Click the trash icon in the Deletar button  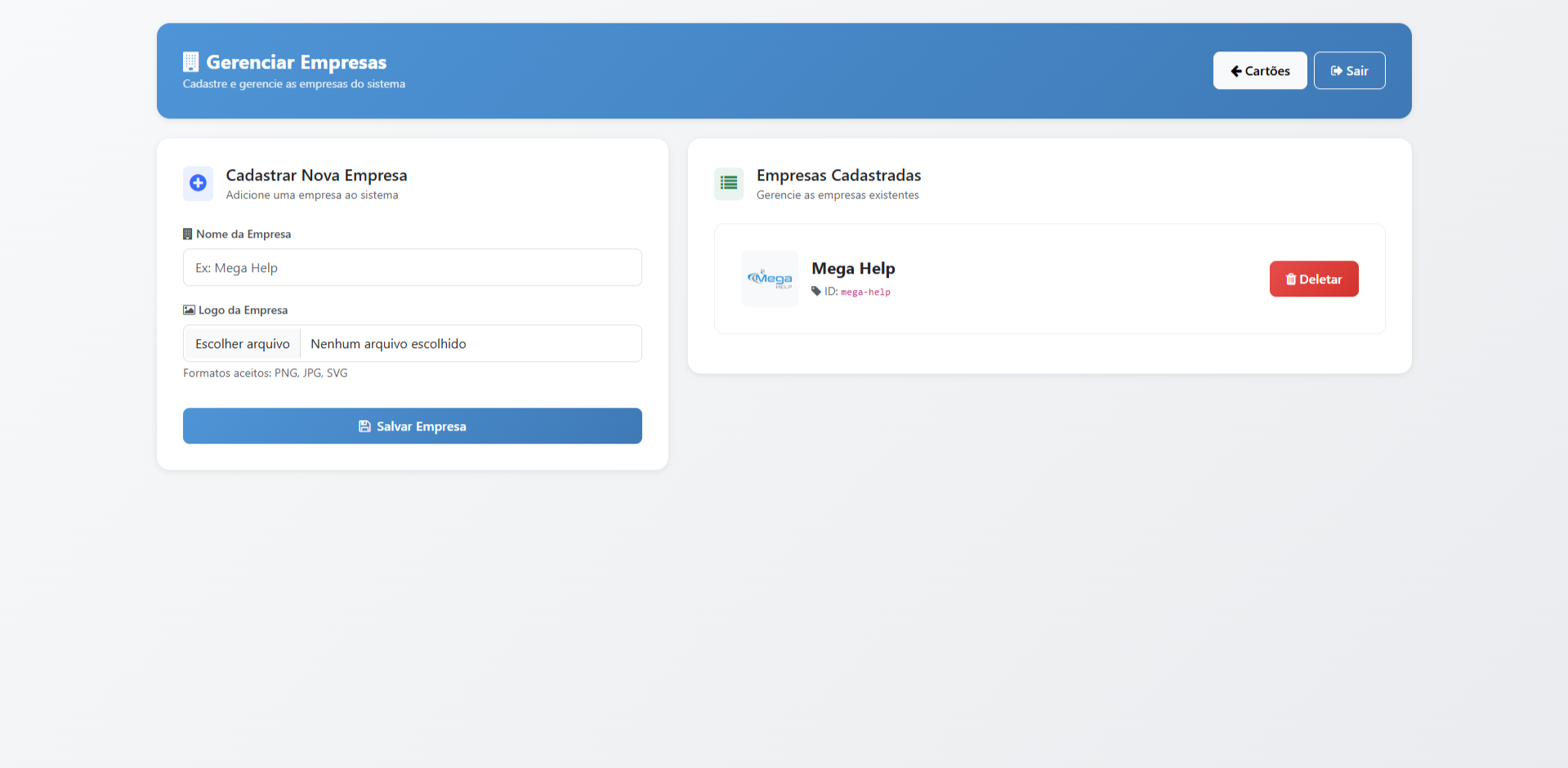click(x=1291, y=279)
